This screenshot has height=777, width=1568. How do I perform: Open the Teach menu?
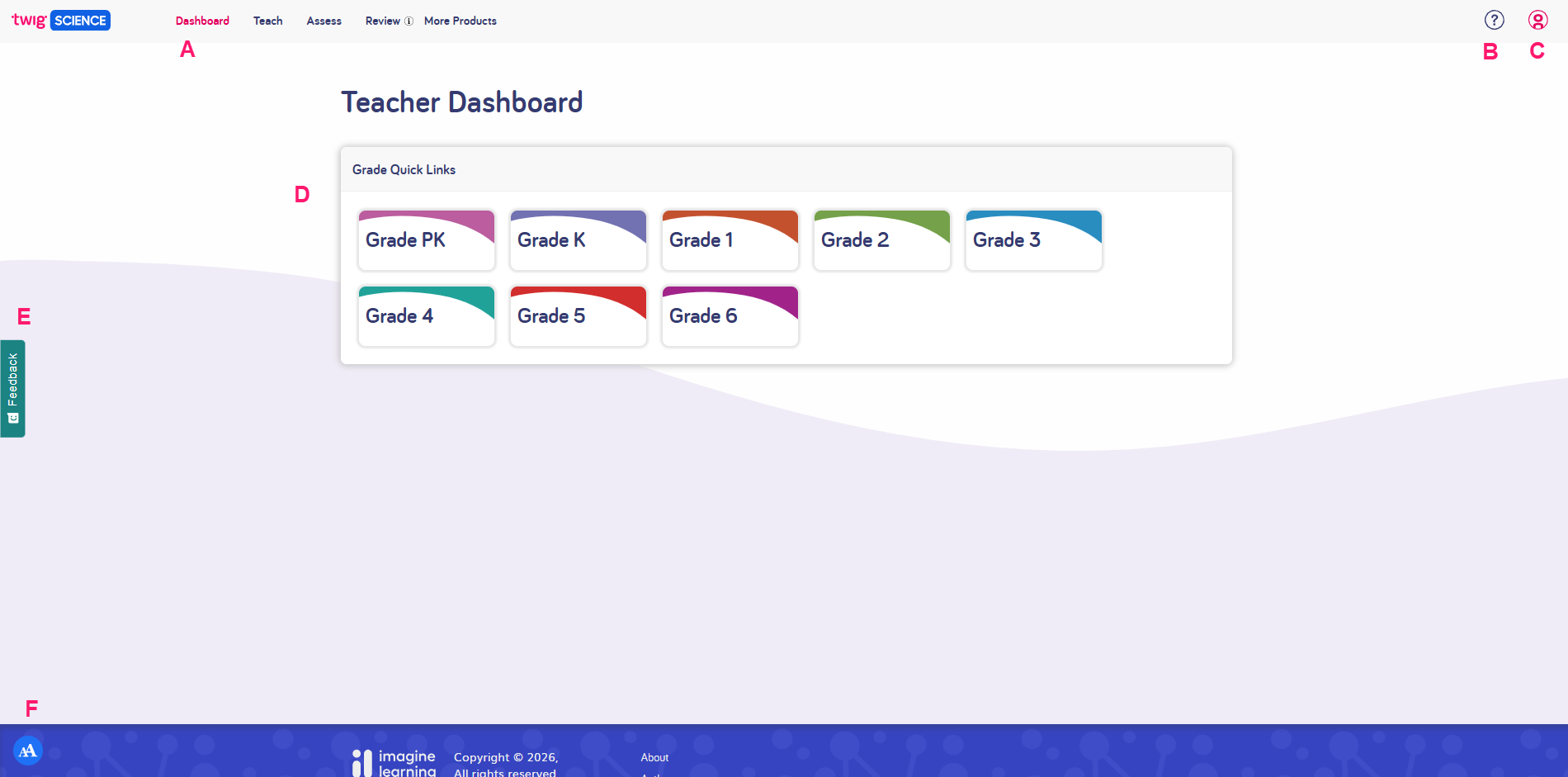pos(267,21)
